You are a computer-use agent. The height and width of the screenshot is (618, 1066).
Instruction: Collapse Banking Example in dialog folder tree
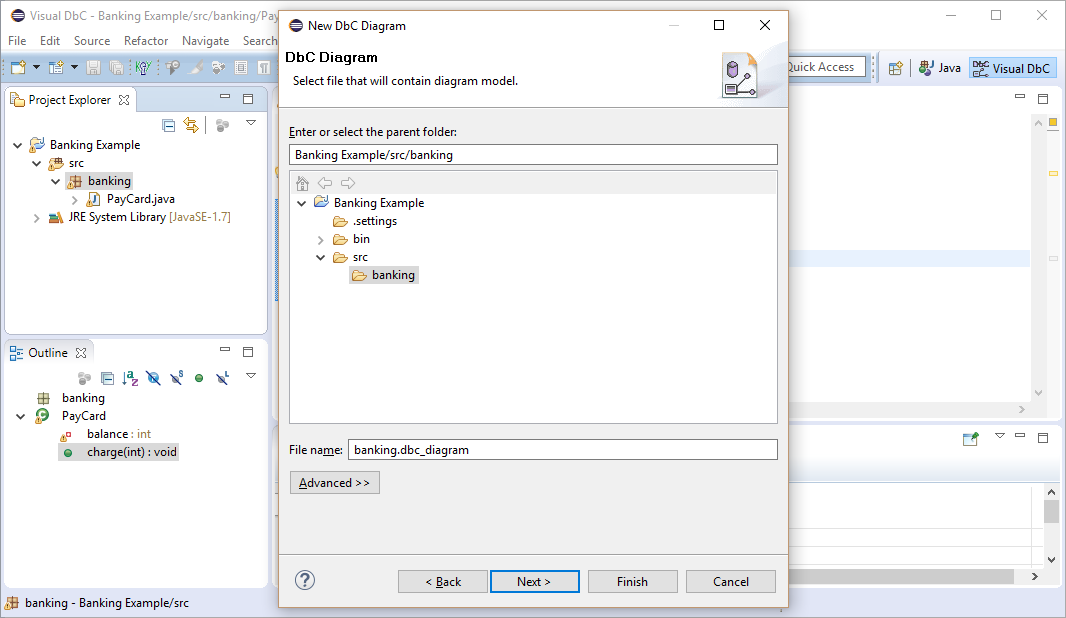pyautogui.click(x=302, y=203)
